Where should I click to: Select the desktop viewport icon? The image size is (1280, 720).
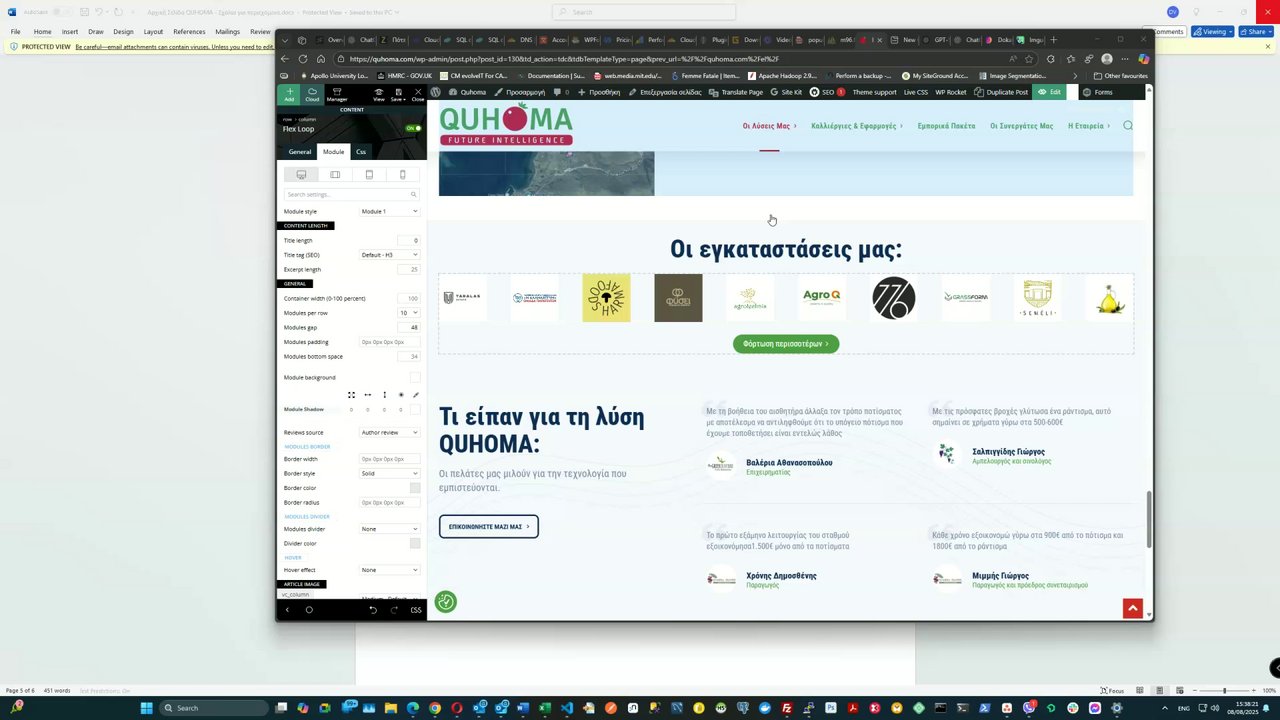[301, 175]
